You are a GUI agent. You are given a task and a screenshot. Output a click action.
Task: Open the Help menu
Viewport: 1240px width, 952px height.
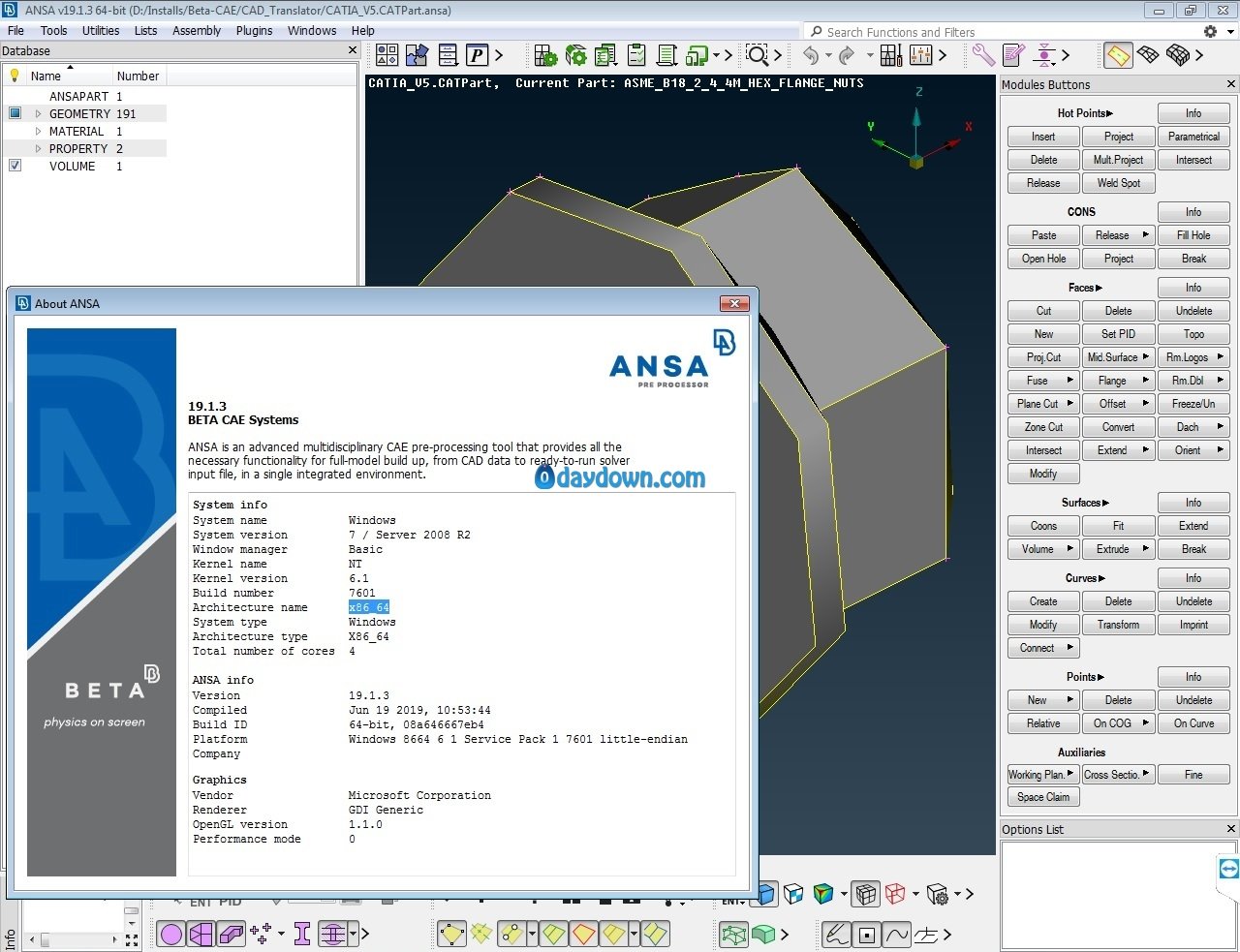tap(363, 31)
